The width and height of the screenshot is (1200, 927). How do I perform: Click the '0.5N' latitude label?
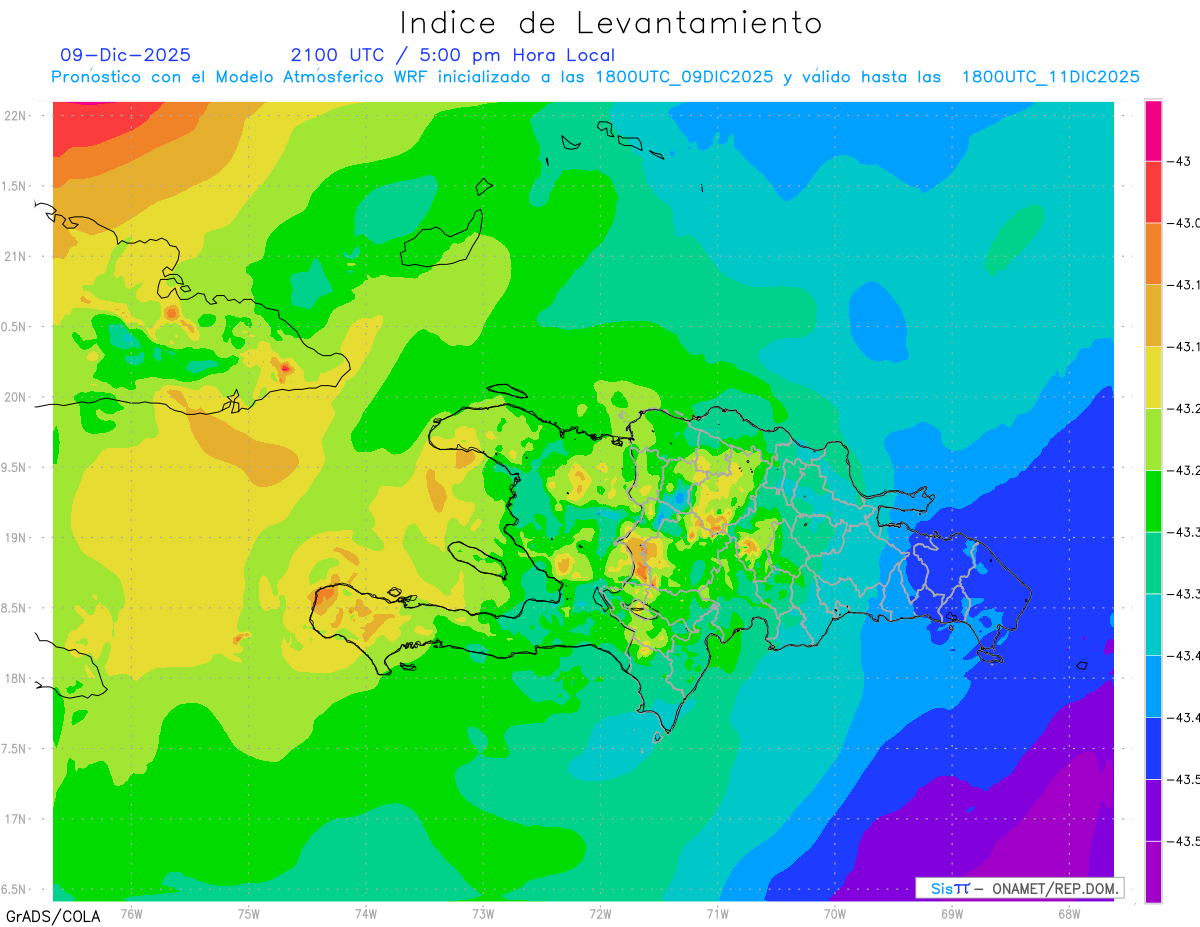[14, 327]
